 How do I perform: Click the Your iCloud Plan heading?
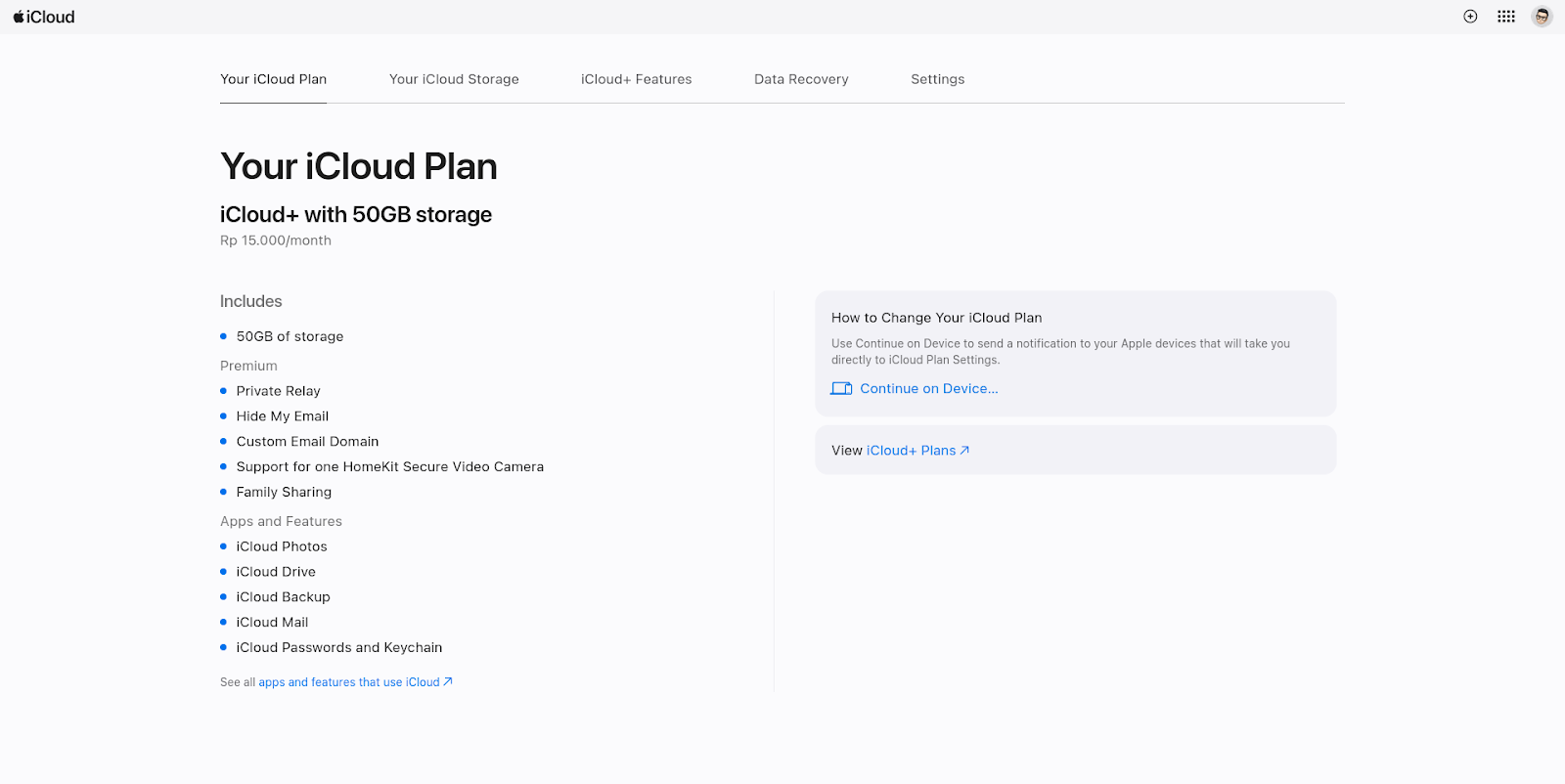click(359, 166)
